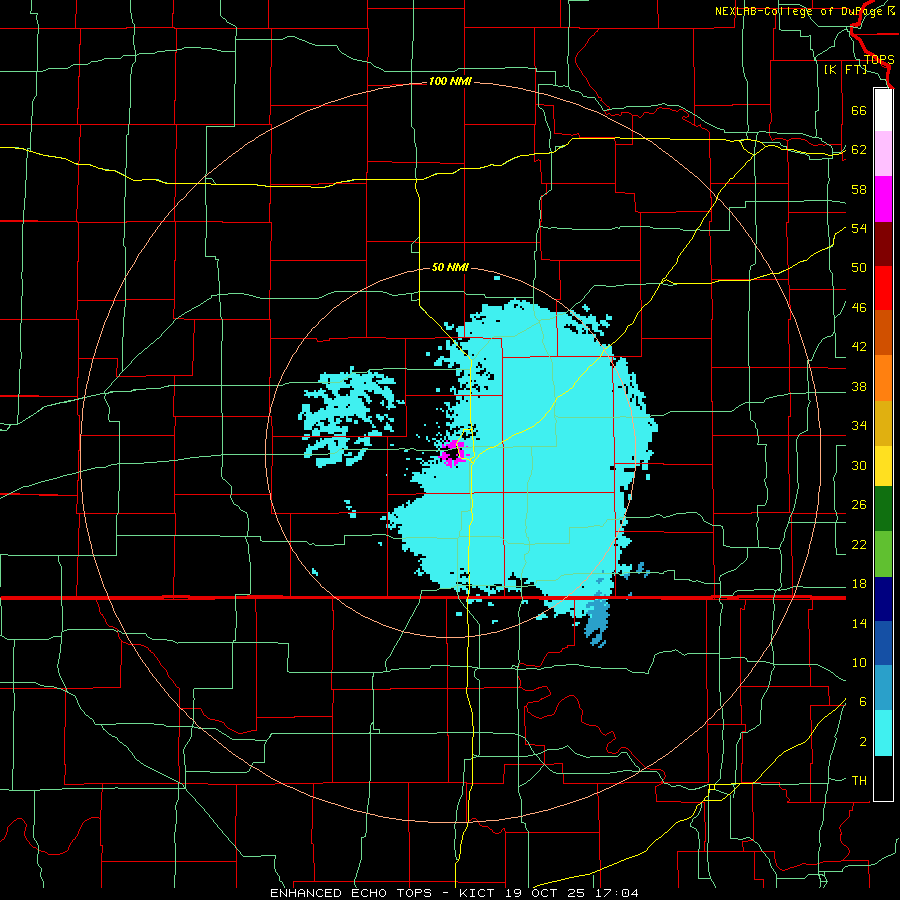Click the bright orange swatch in the color bar
Image resolution: width=900 pixels, height=900 pixels.
click(883, 378)
